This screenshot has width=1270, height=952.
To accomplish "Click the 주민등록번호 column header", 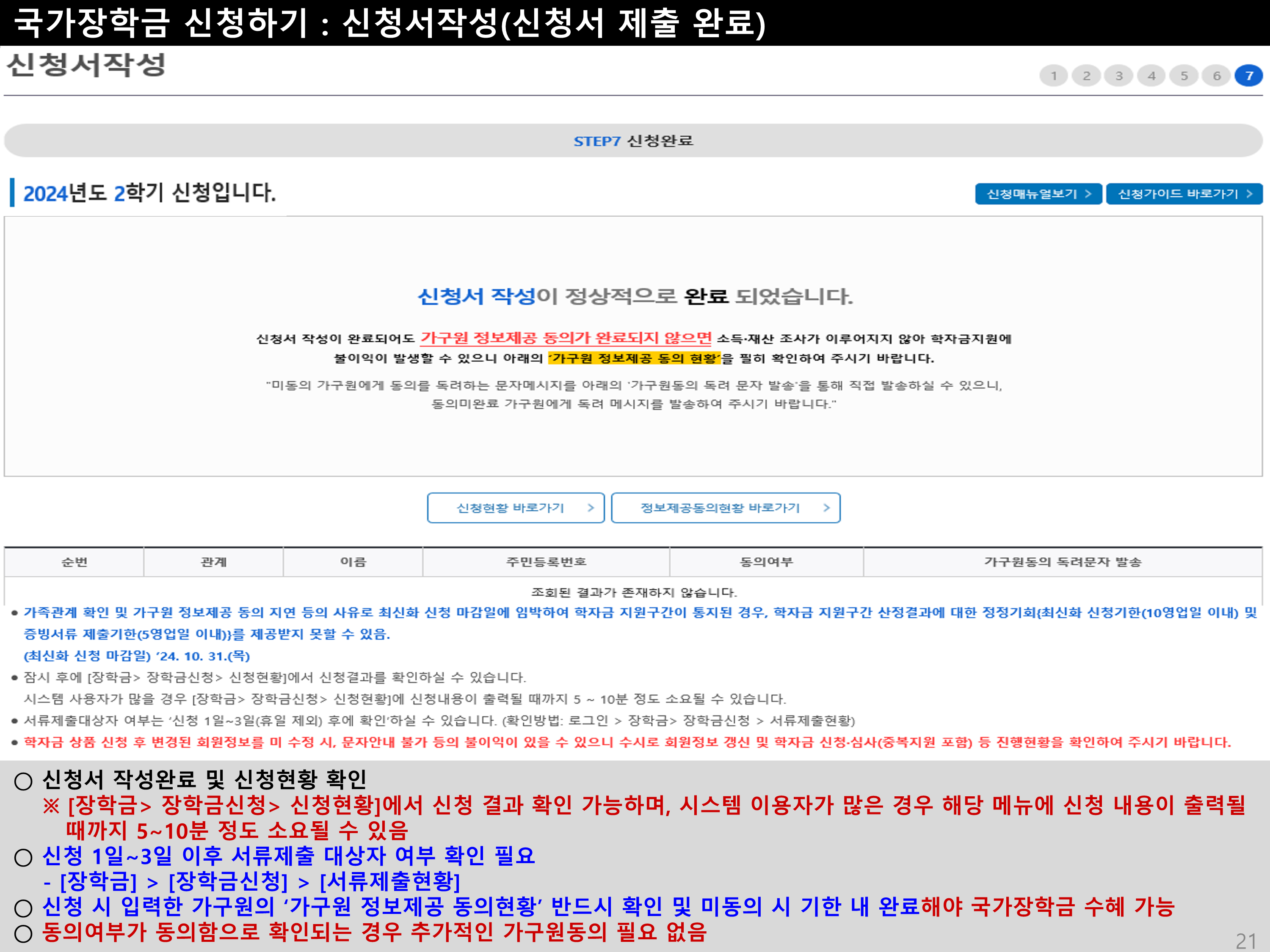I will tap(546, 562).
